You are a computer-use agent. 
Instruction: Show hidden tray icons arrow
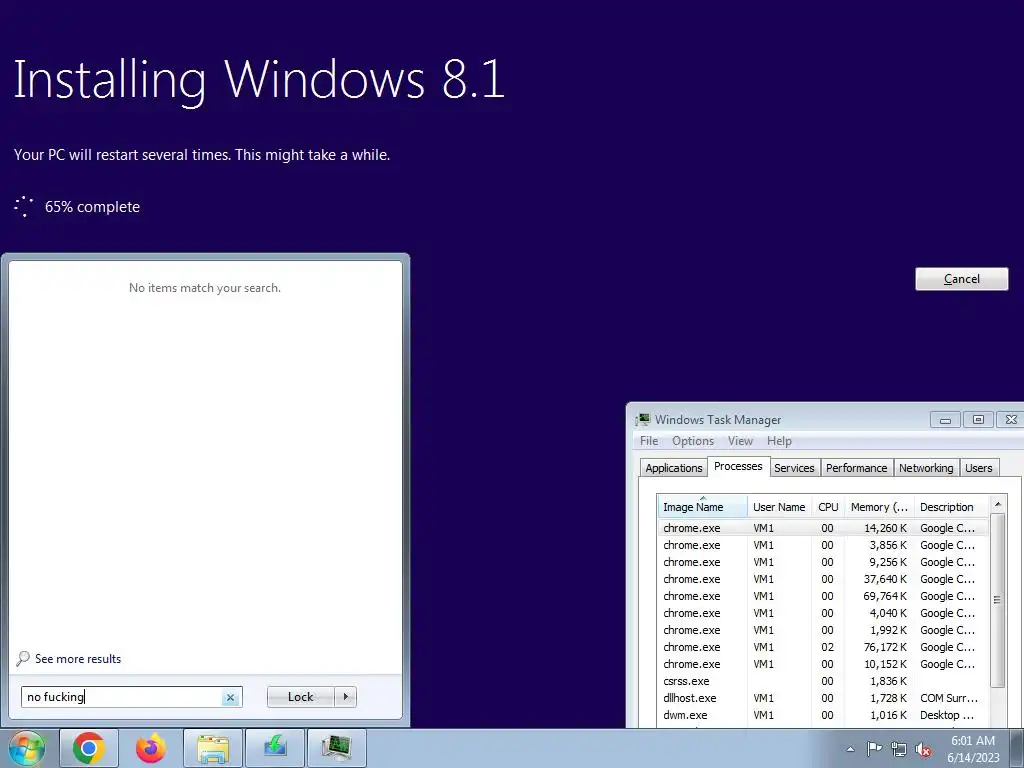(x=850, y=749)
